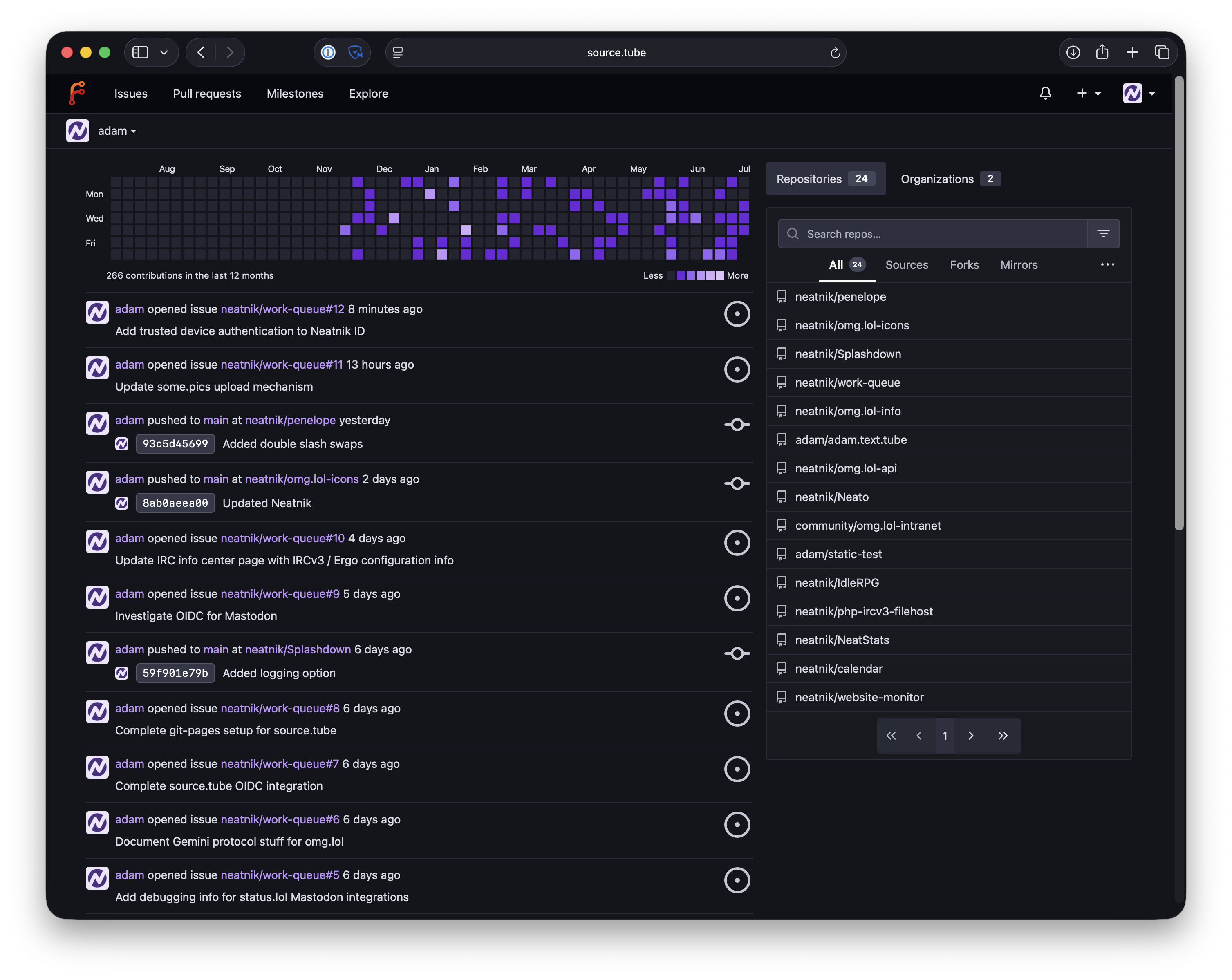
Task: Open neatnik/omg.lol-icons in repository list
Action: click(852, 325)
